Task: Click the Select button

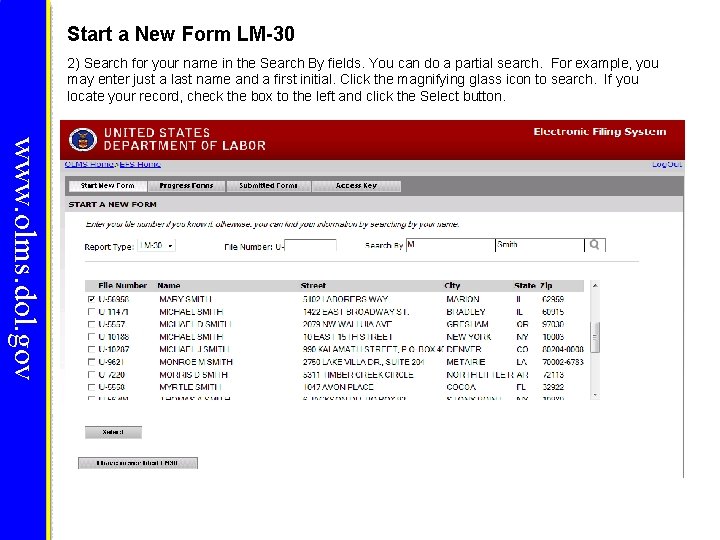Action: [113, 432]
